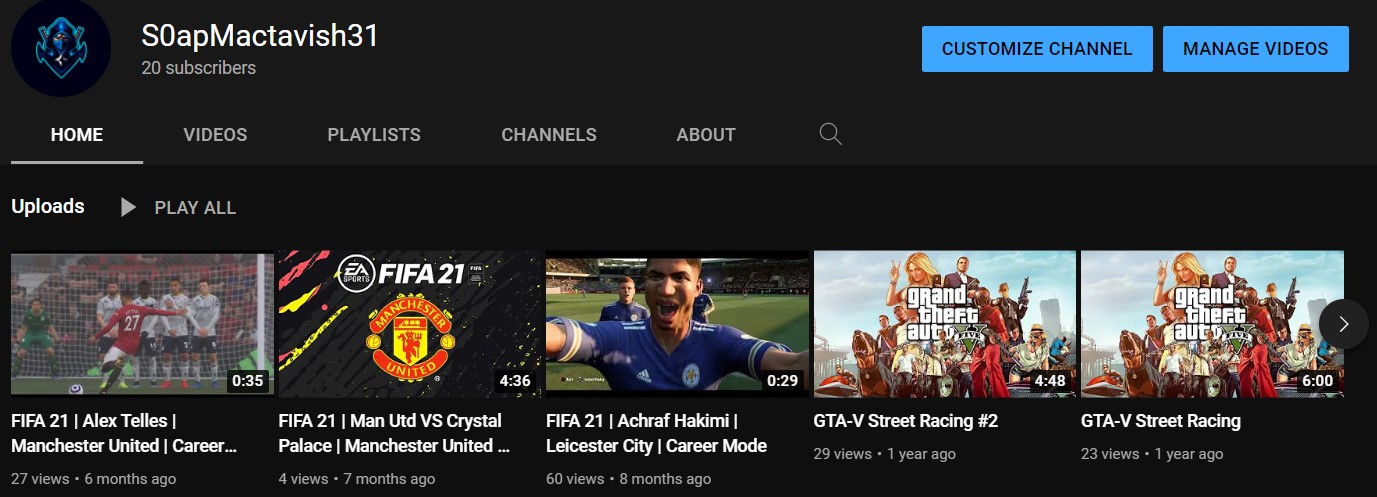Open the Playlists tab
This screenshot has height=497, width=1377.
374,135
